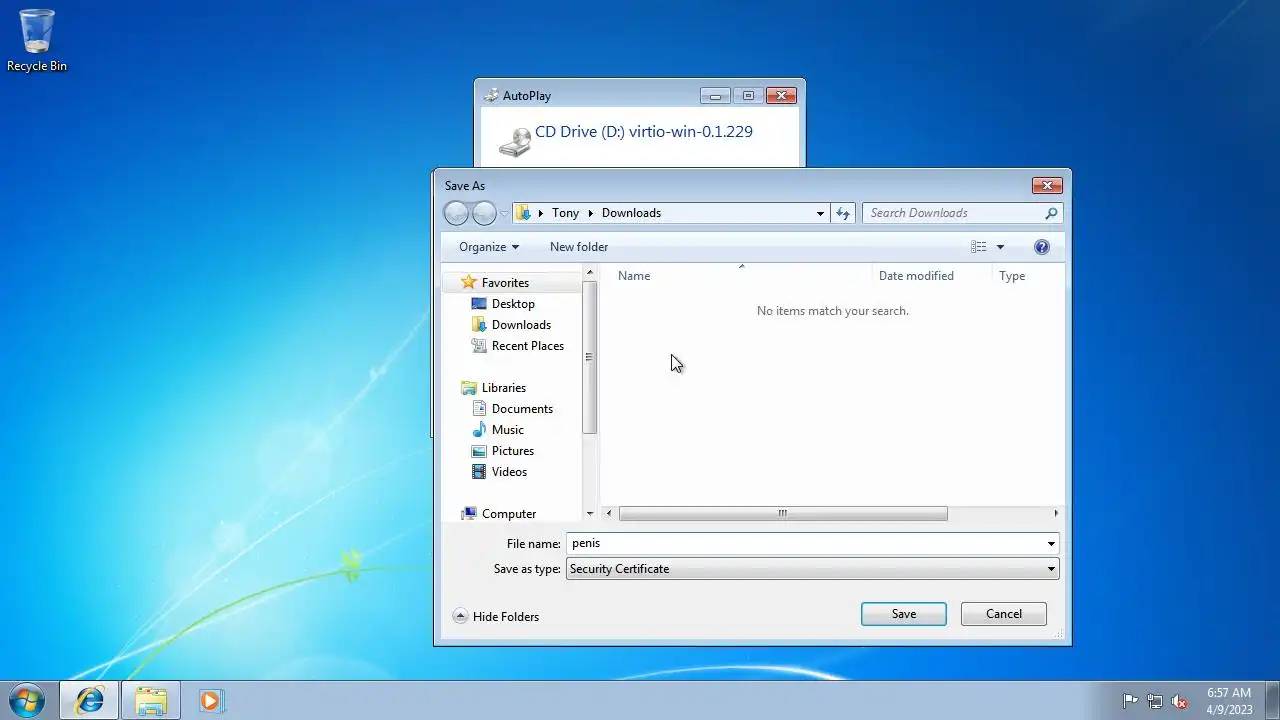Refresh the Downloads folder view
Screen dimensions: 1280x720
click(843, 213)
